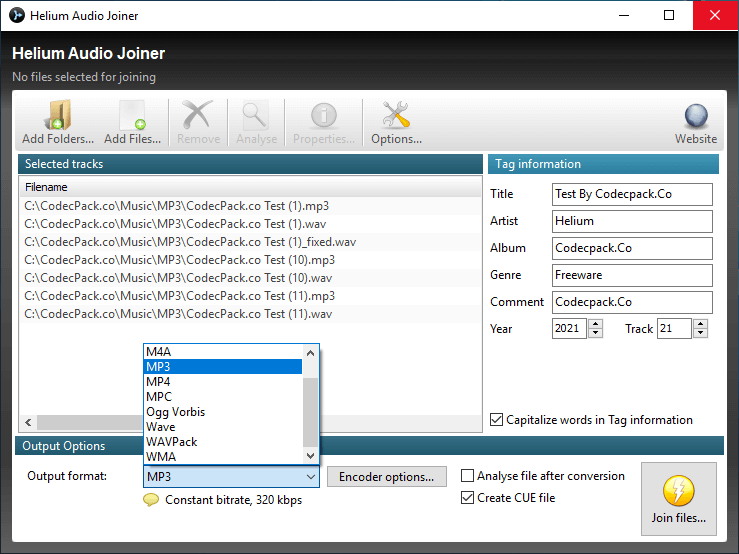The height and width of the screenshot is (554, 739).
Task: Close the Helium Audio Joiner window
Action: 715,16
